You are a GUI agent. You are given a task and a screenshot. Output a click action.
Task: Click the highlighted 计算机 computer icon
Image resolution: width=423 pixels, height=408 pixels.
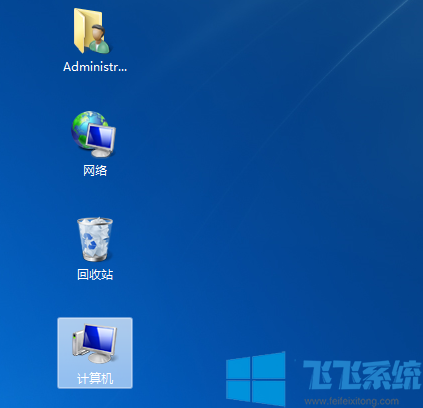coord(95,353)
